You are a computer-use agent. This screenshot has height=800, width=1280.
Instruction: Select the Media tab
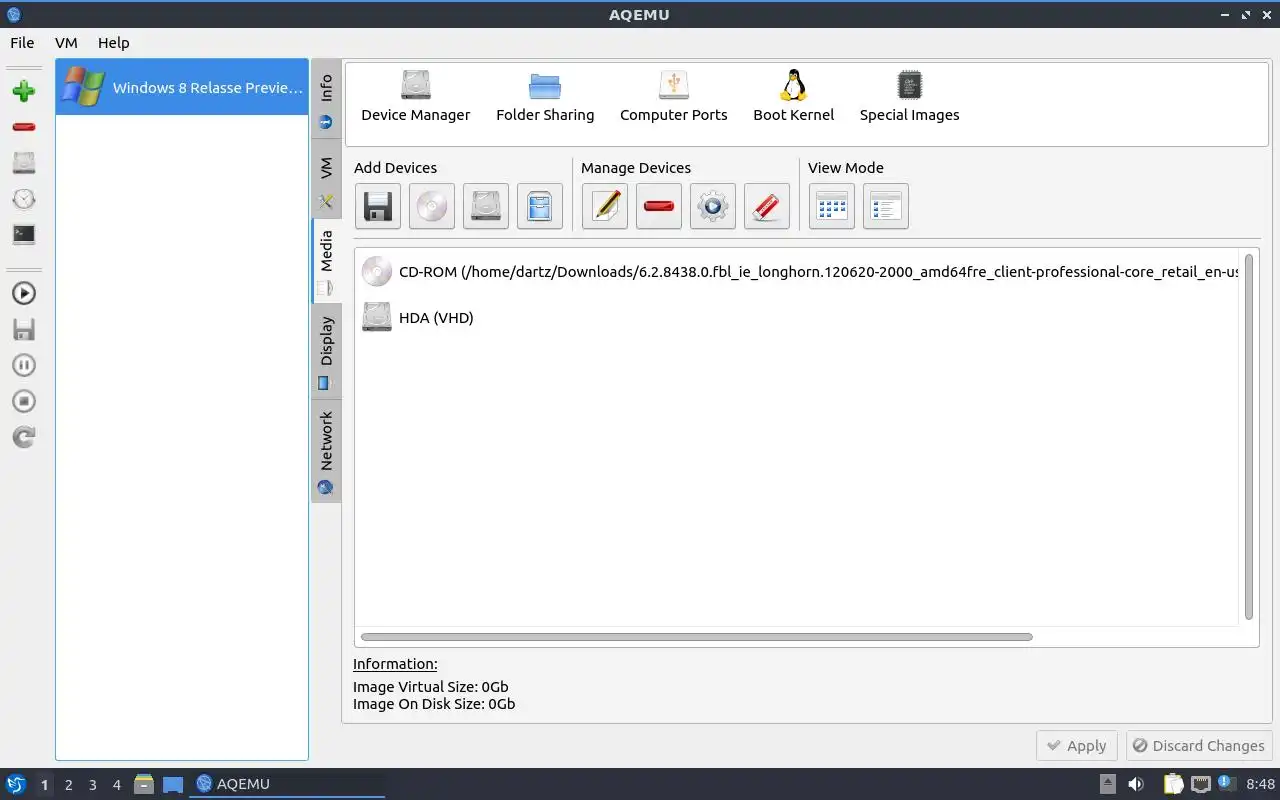click(x=326, y=261)
